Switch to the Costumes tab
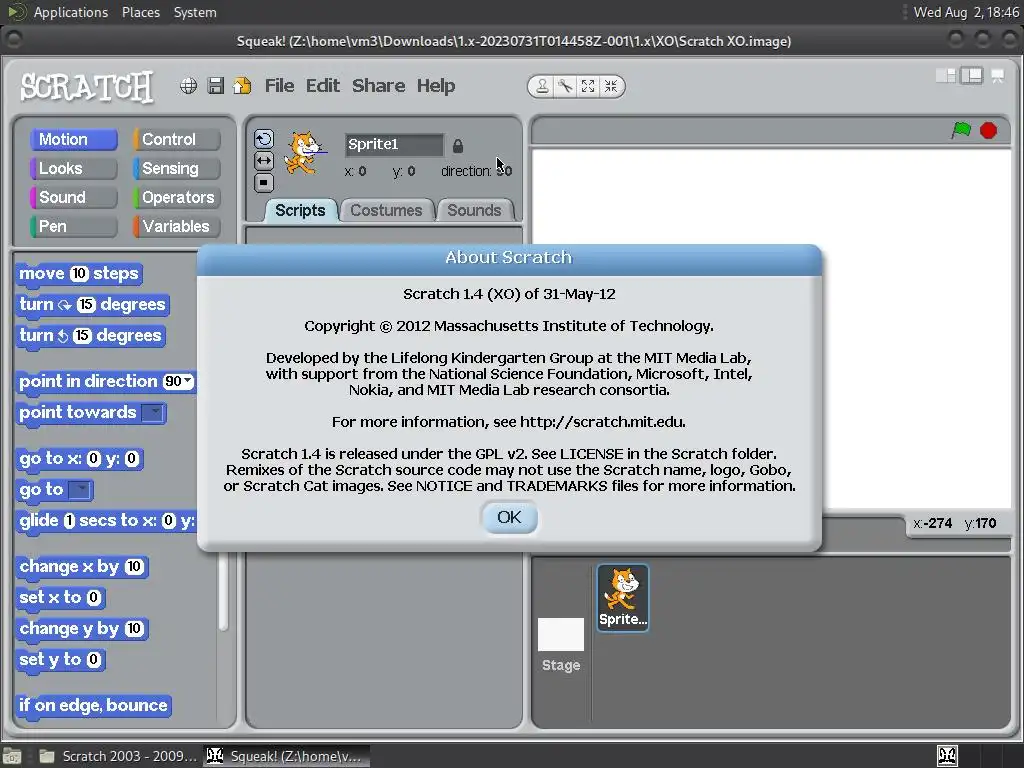 386,210
